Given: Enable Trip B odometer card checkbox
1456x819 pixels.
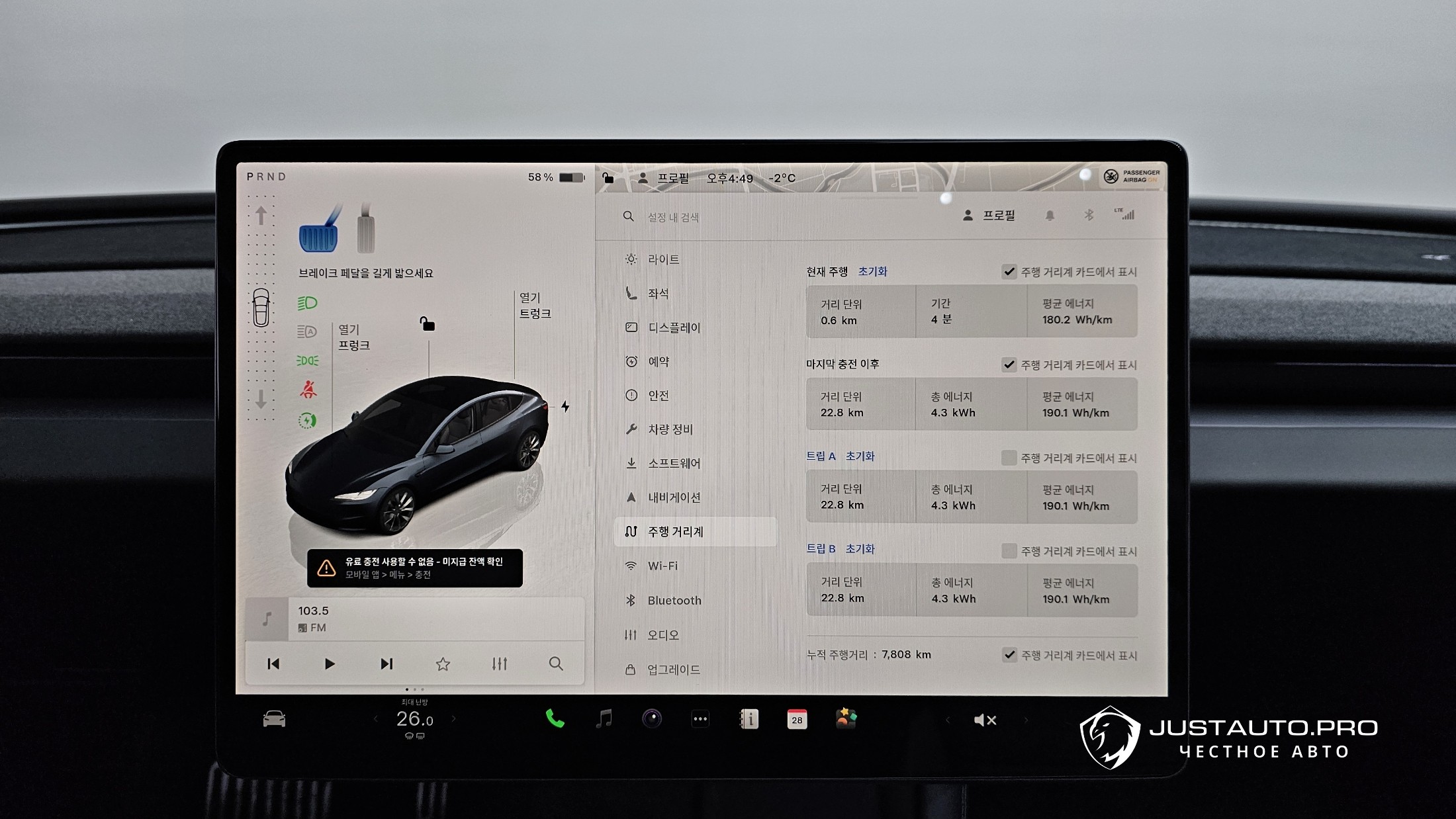Looking at the screenshot, I should (x=1009, y=551).
